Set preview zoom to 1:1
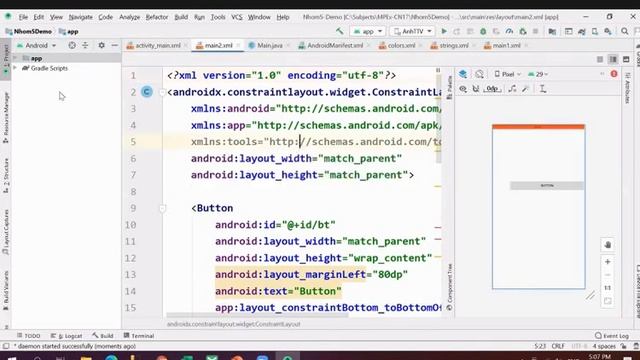 click(x=607, y=288)
